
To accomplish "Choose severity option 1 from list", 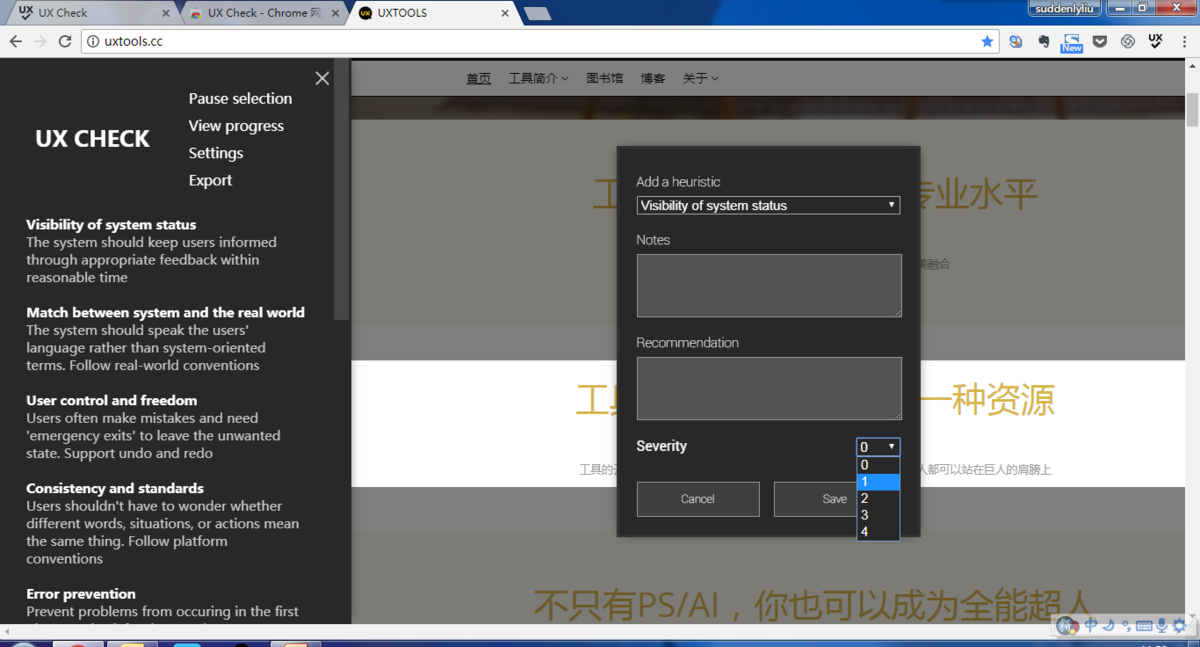I will [x=878, y=482].
